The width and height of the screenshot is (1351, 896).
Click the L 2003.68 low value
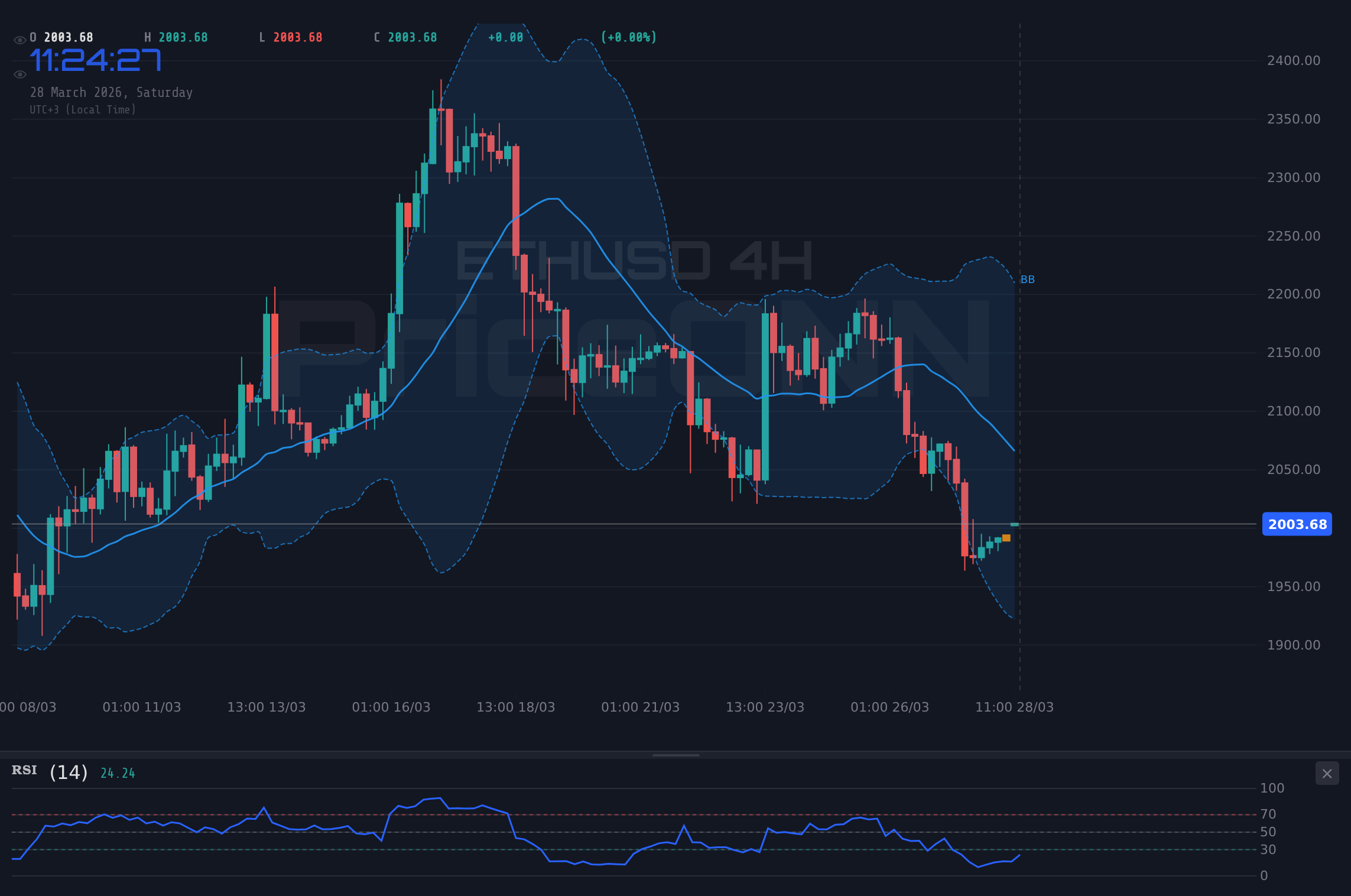coord(291,37)
